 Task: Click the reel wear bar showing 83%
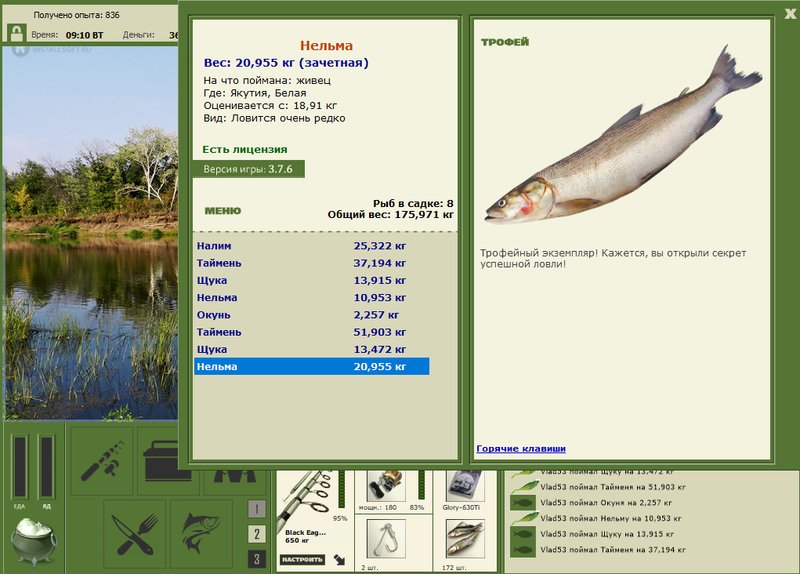click(x=421, y=485)
